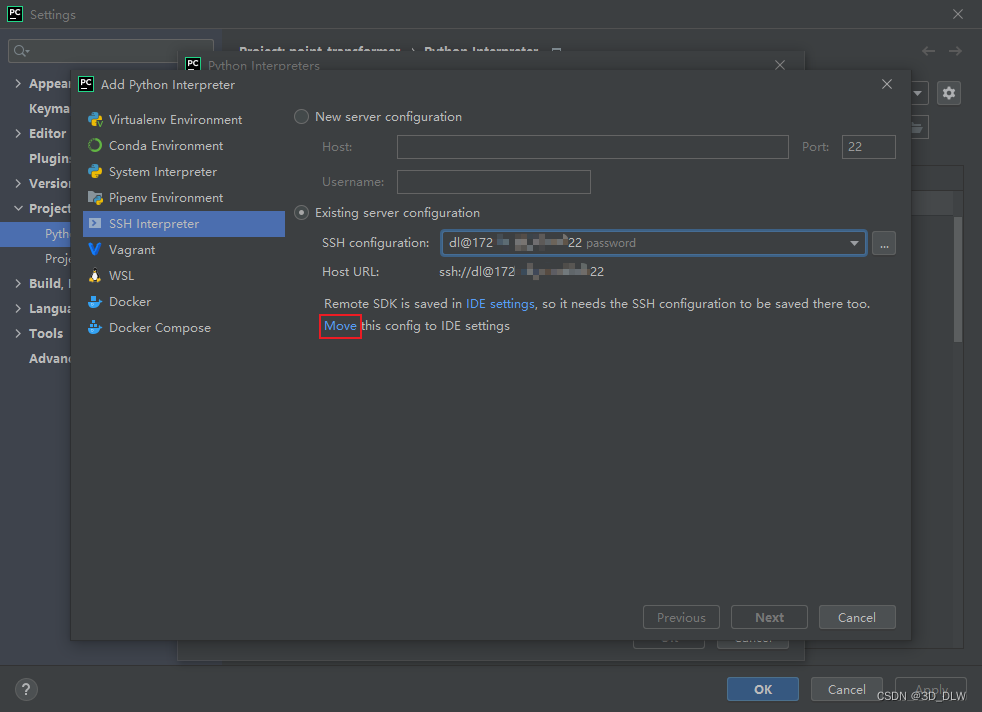
Task: Choose Conda Environment option
Action: coord(183,145)
